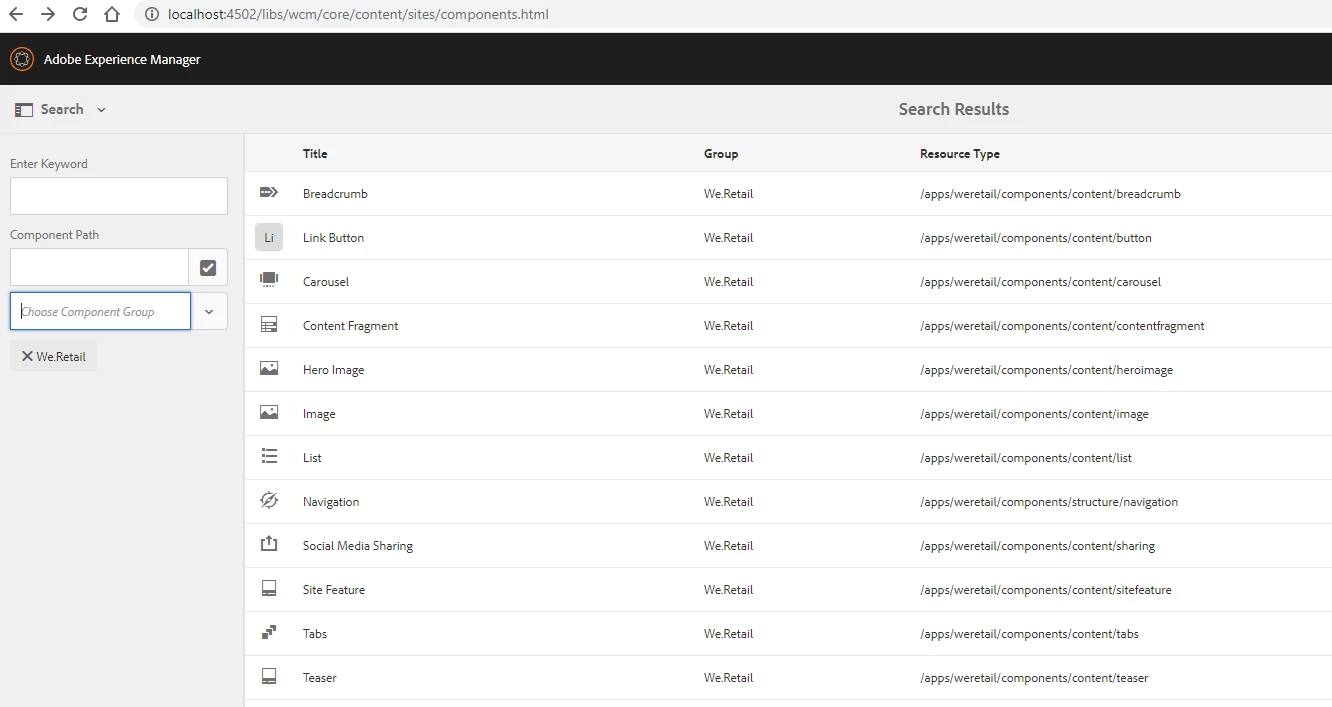This screenshot has height=707, width=1332.
Task: Click resource path /apps/weretail/components/content/breadcrumb
Action: point(1050,193)
